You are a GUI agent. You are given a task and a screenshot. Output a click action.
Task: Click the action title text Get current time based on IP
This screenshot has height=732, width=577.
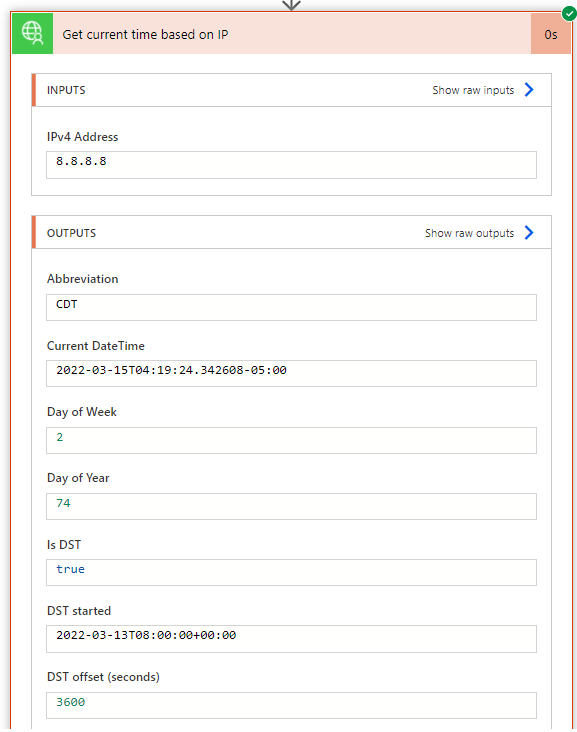pos(145,34)
